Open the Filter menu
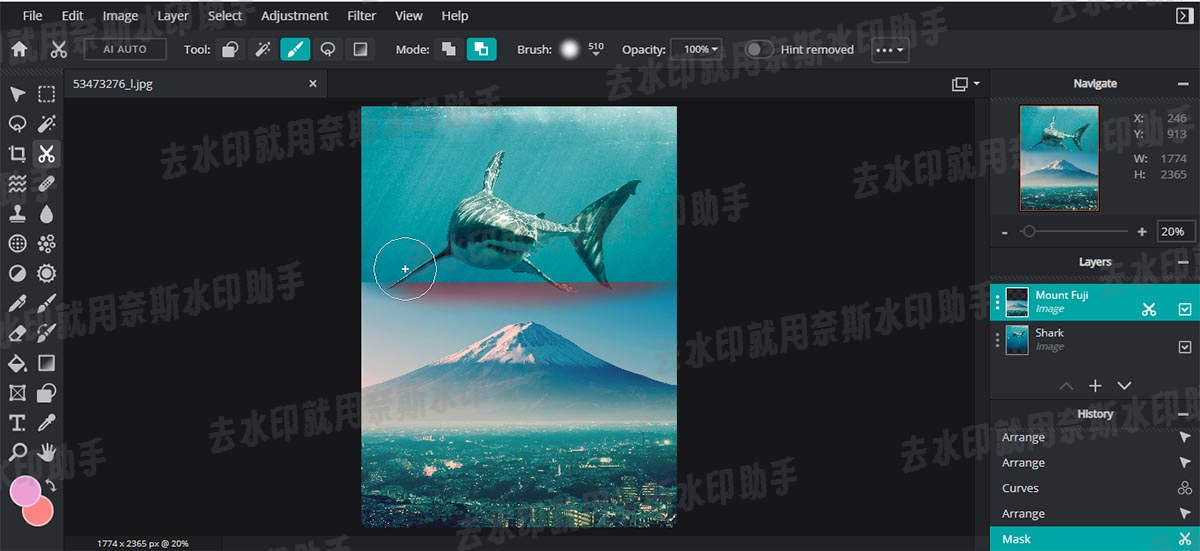1200x551 pixels. [x=361, y=16]
